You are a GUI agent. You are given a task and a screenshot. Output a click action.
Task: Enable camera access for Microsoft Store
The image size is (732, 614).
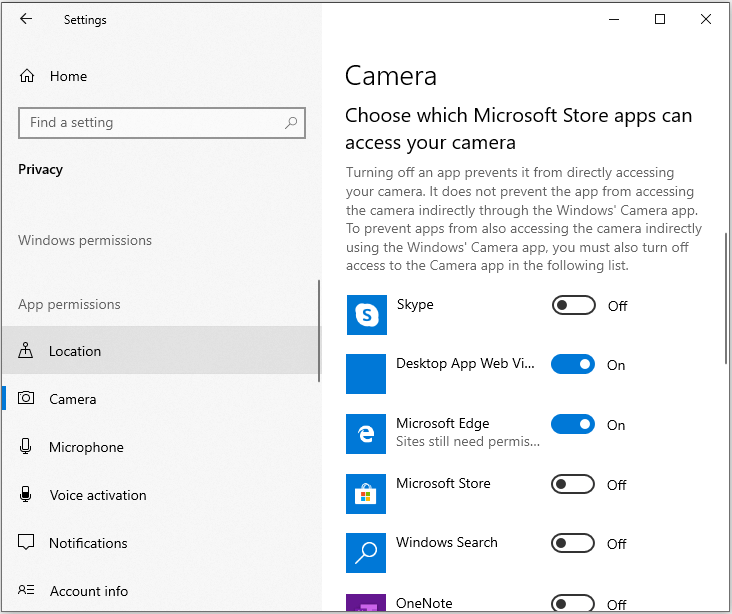[573, 484]
